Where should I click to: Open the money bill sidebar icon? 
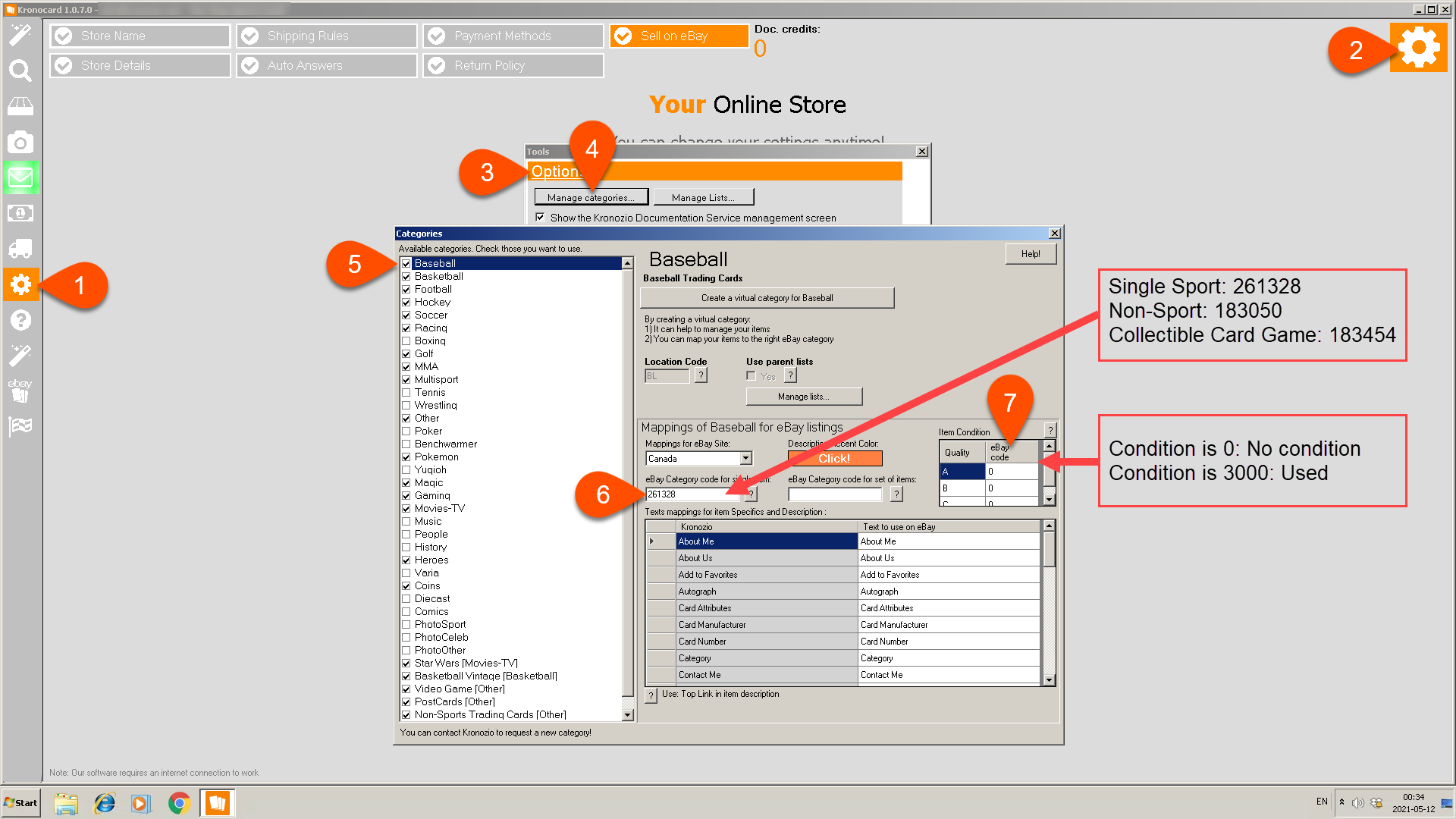20,213
